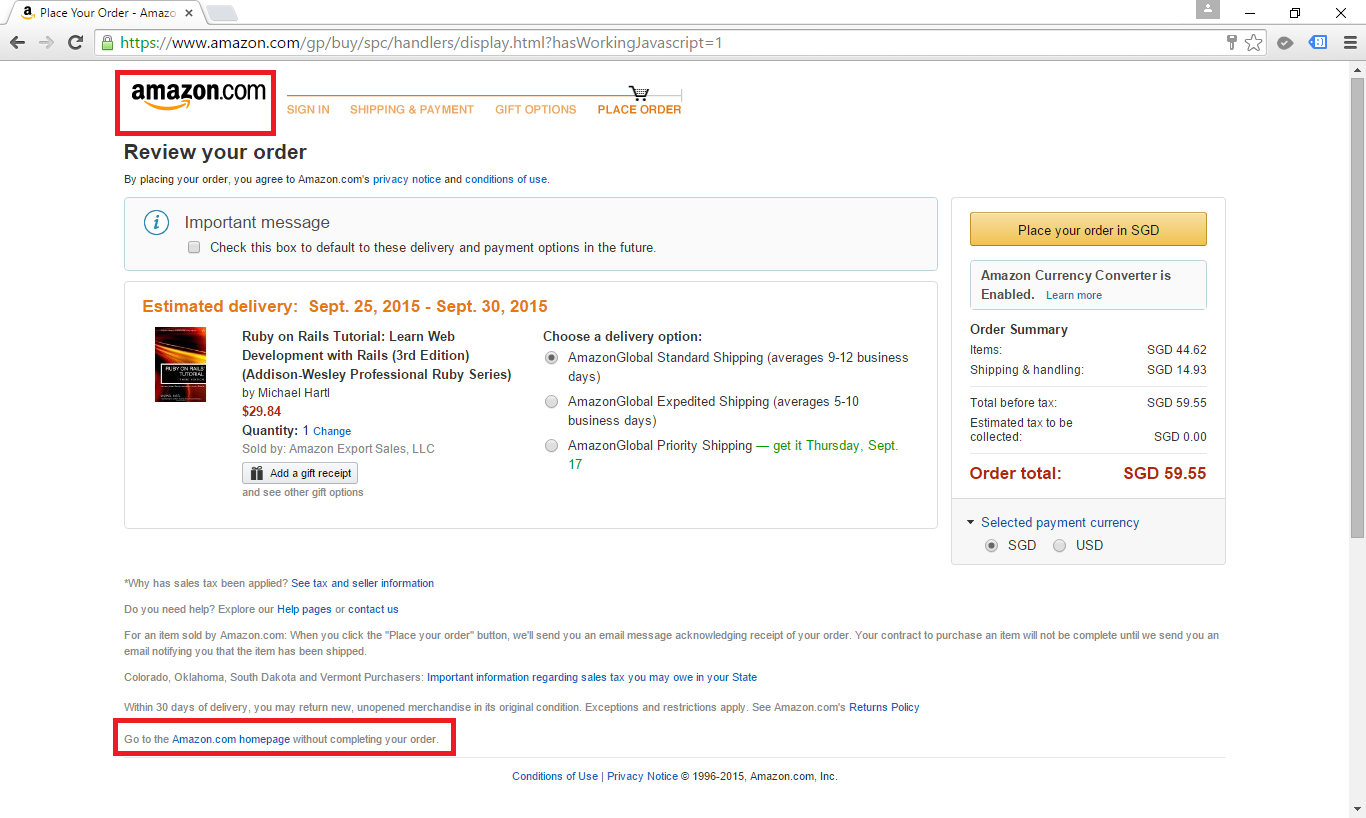
Task: Click Add a gift receipt button
Action: (300, 473)
